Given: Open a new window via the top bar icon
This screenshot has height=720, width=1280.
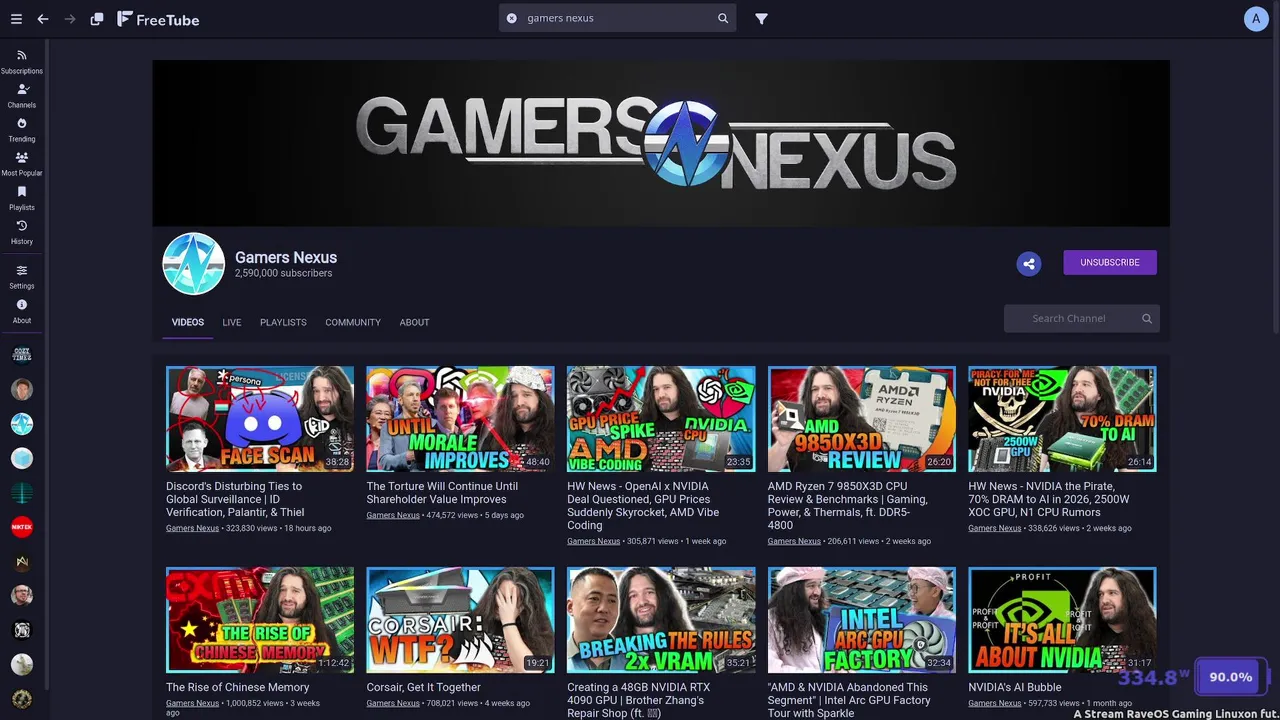Looking at the screenshot, I should click(97, 19).
